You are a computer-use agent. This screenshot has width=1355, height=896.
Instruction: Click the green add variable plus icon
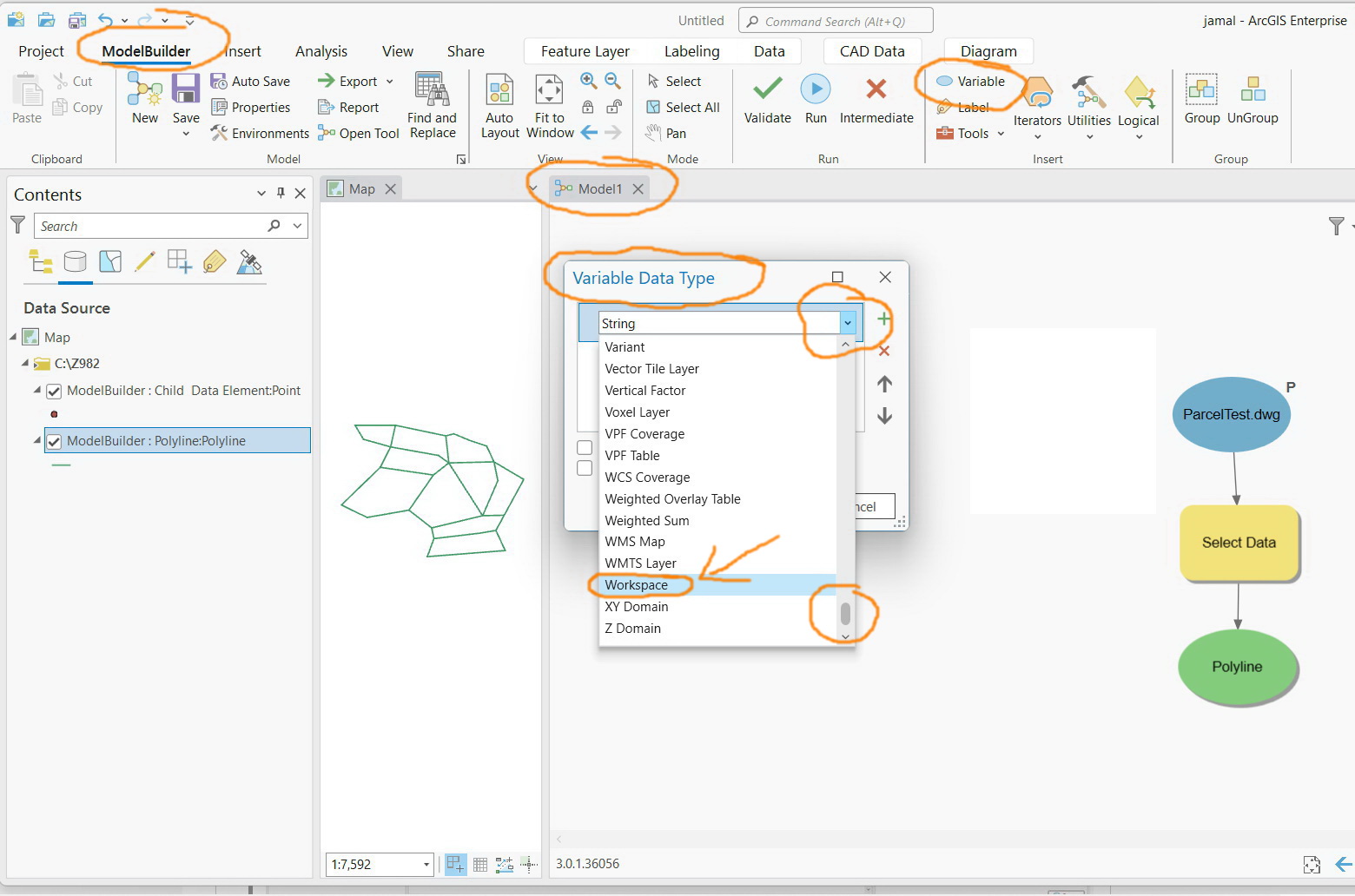click(x=883, y=319)
